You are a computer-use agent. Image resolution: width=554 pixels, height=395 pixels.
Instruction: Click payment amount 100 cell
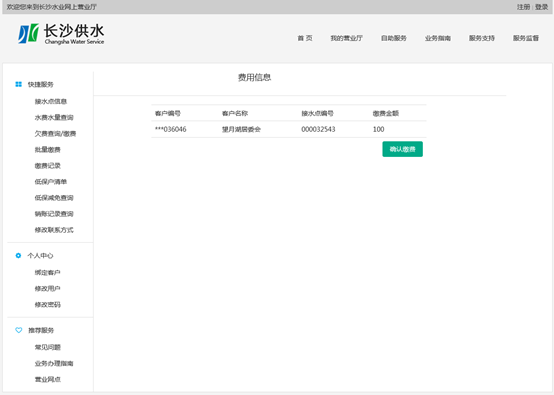pyautogui.click(x=378, y=129)
